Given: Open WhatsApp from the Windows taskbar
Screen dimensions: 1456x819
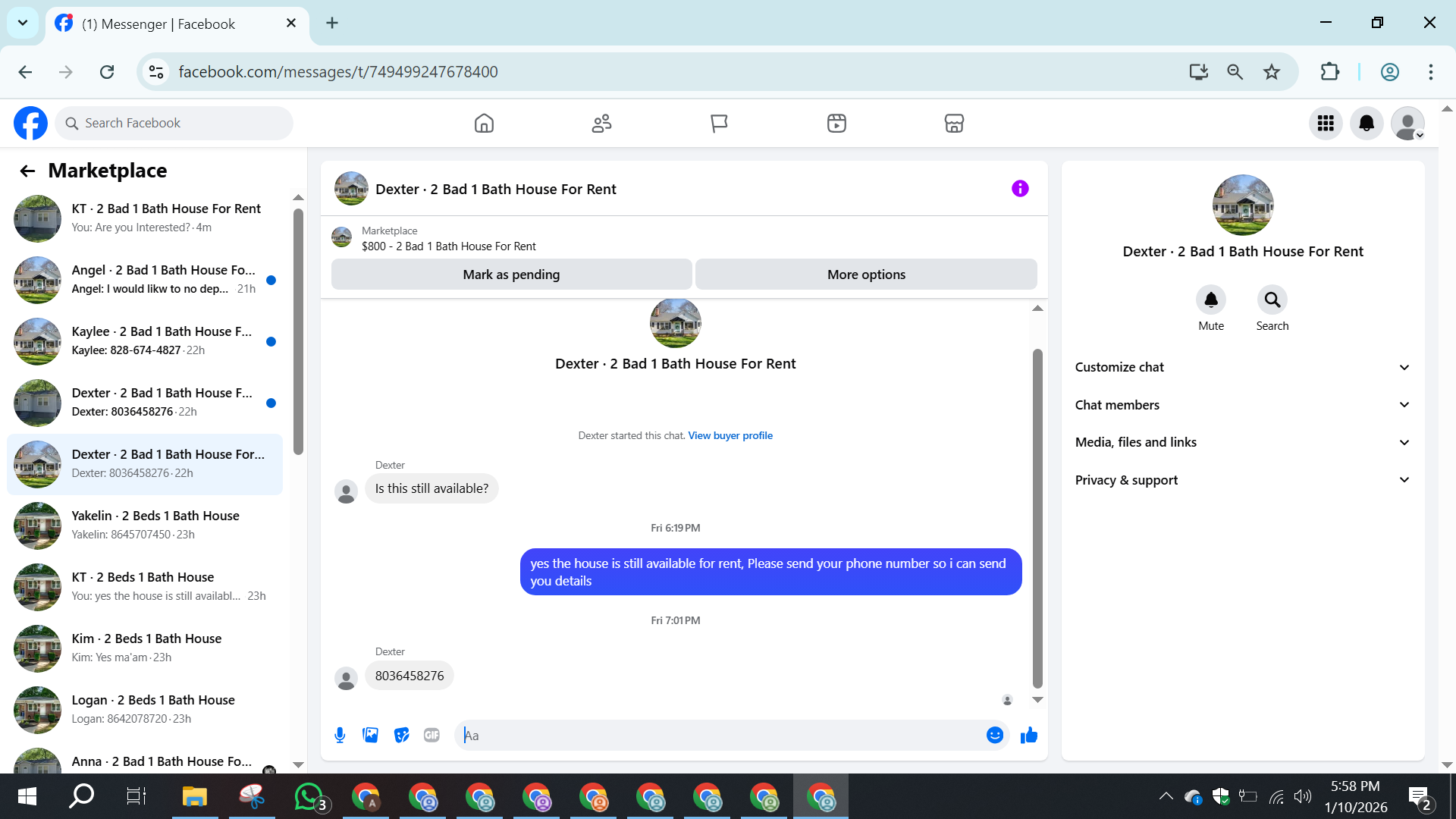Looking at the screenshot, I should [309, 797].
